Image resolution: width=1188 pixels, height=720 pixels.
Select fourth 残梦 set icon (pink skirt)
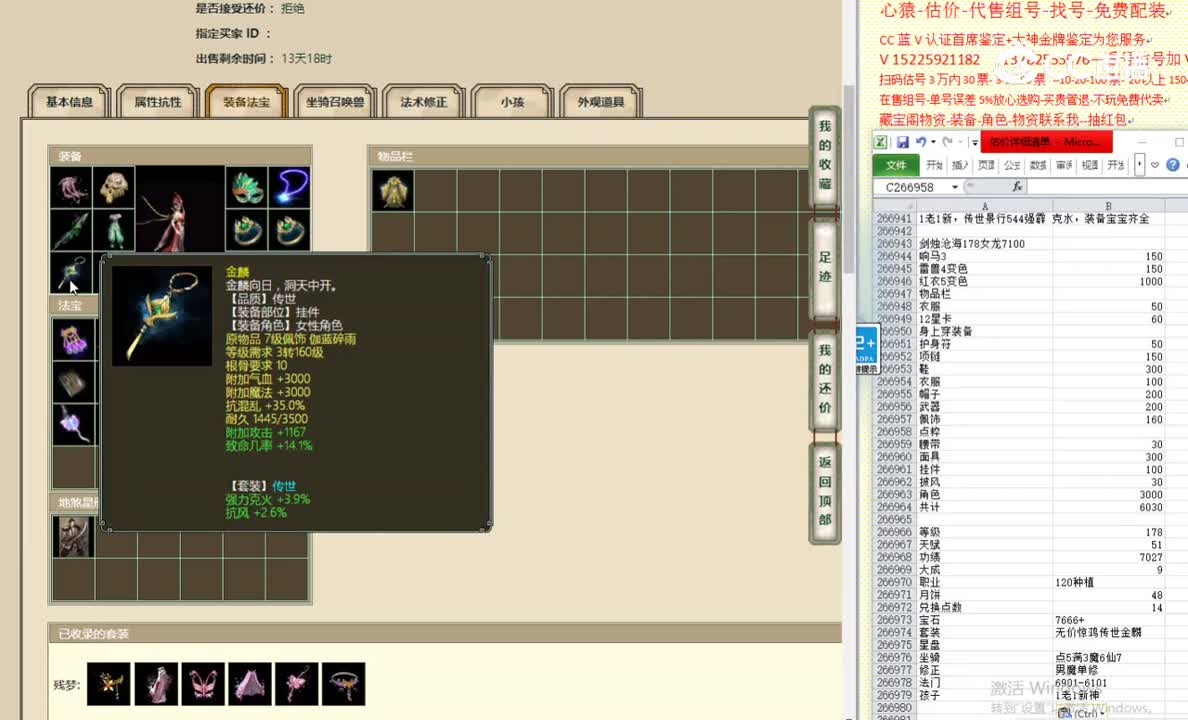[250, 684]
